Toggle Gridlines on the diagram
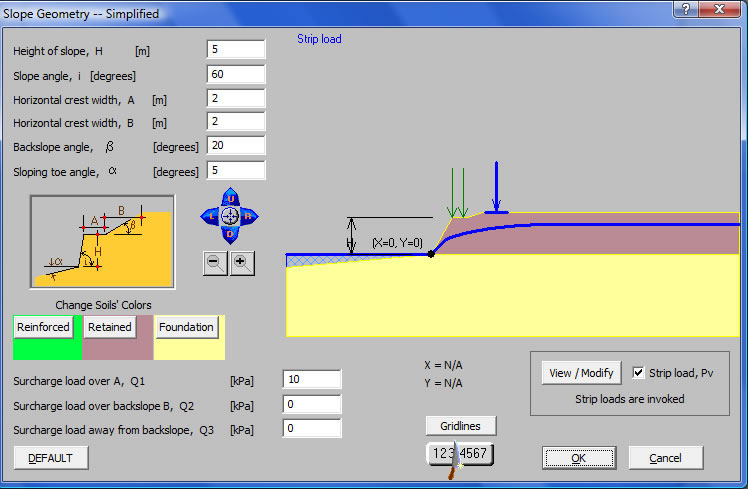The image size is (748, 489). 460,426
